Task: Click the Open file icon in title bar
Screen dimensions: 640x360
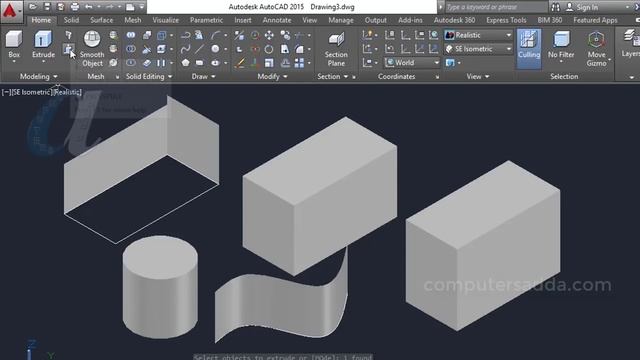Action: click(x=33, y=7)
